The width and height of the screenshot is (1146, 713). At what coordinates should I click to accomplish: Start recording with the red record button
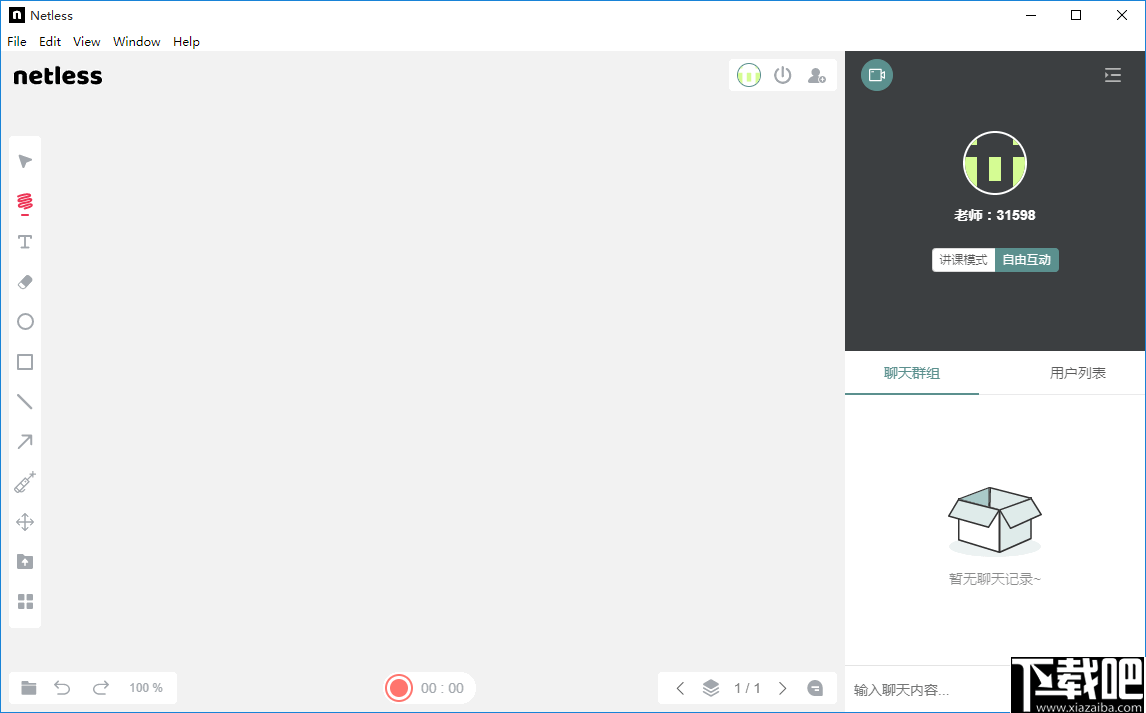[398, 688]
